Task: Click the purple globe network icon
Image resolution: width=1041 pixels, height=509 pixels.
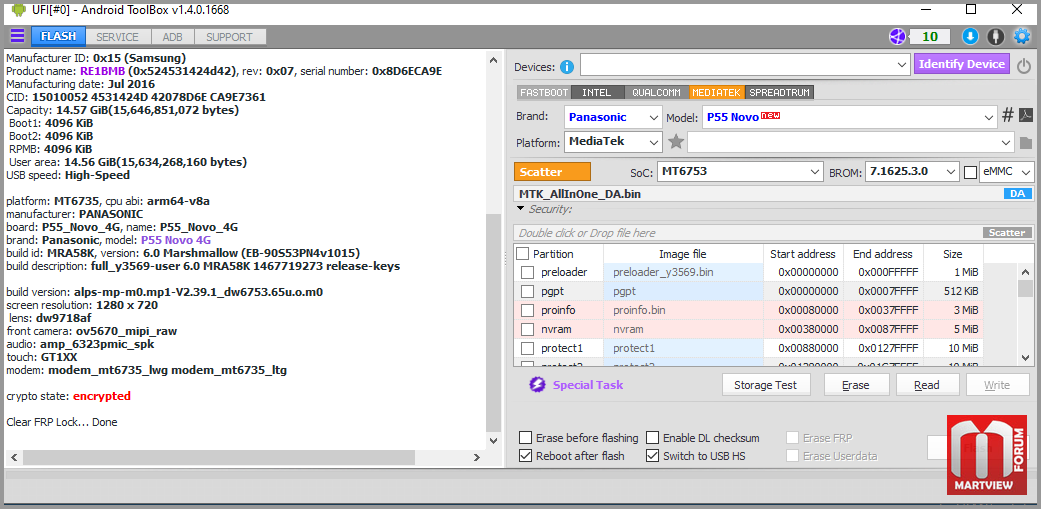Action: (898, 36)
